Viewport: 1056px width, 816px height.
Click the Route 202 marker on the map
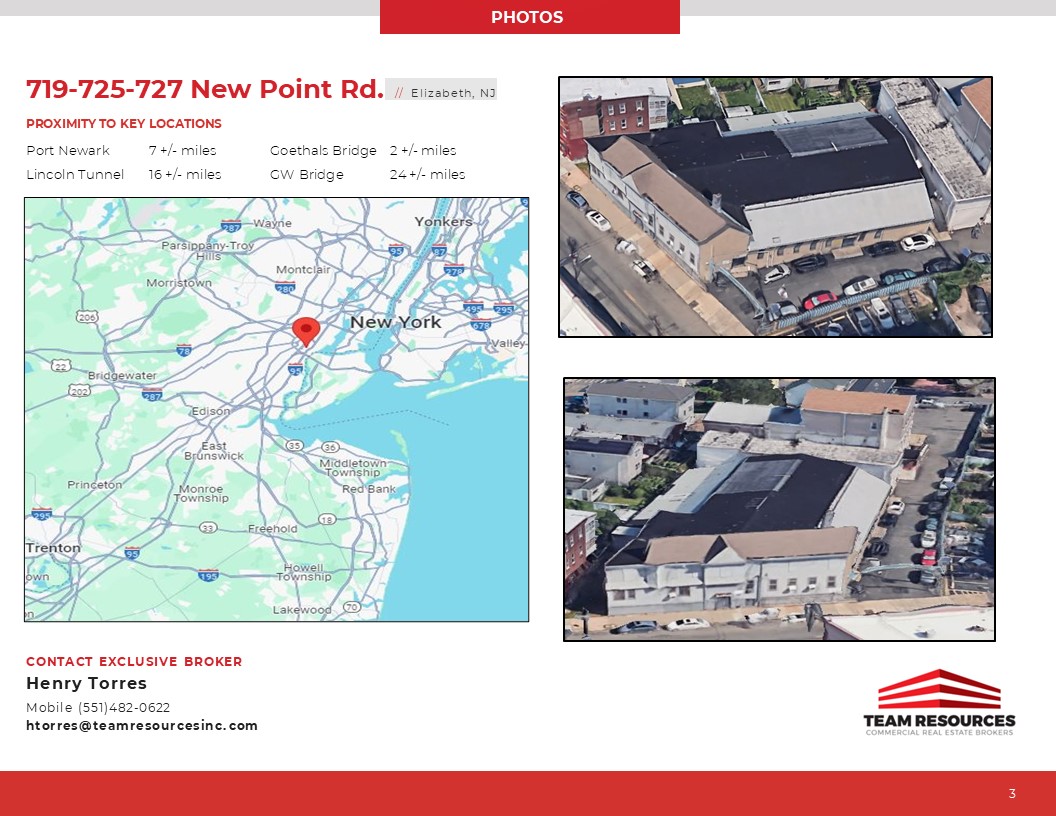[x=79, y=390]
